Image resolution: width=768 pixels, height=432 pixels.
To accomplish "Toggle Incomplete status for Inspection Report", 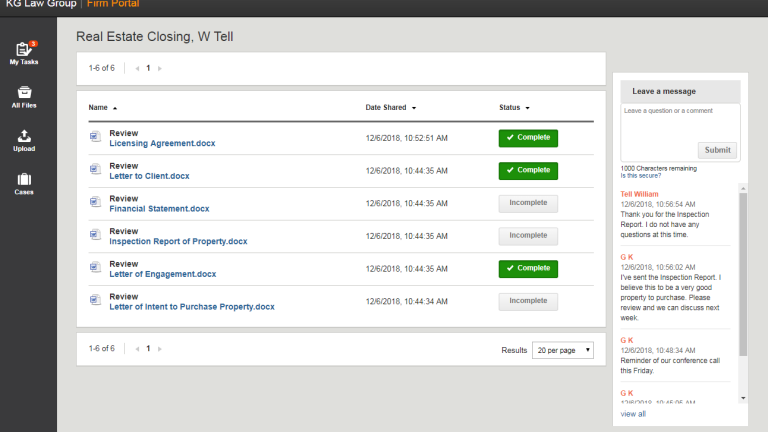I will [x=528, y=236].
